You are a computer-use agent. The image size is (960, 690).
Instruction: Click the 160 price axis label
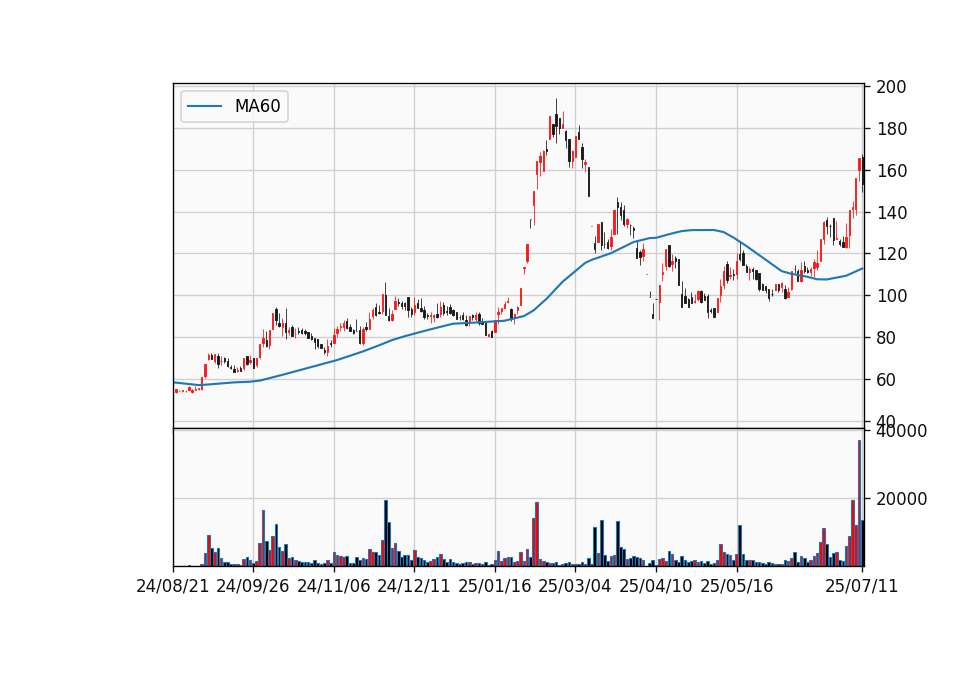pyautogui.click(x=891, y=171)
